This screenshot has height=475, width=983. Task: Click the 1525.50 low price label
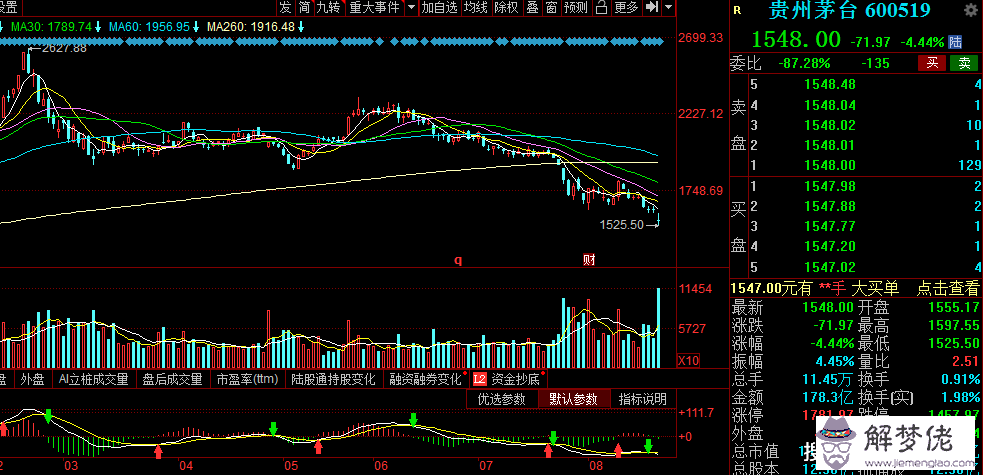click(622, 224)
